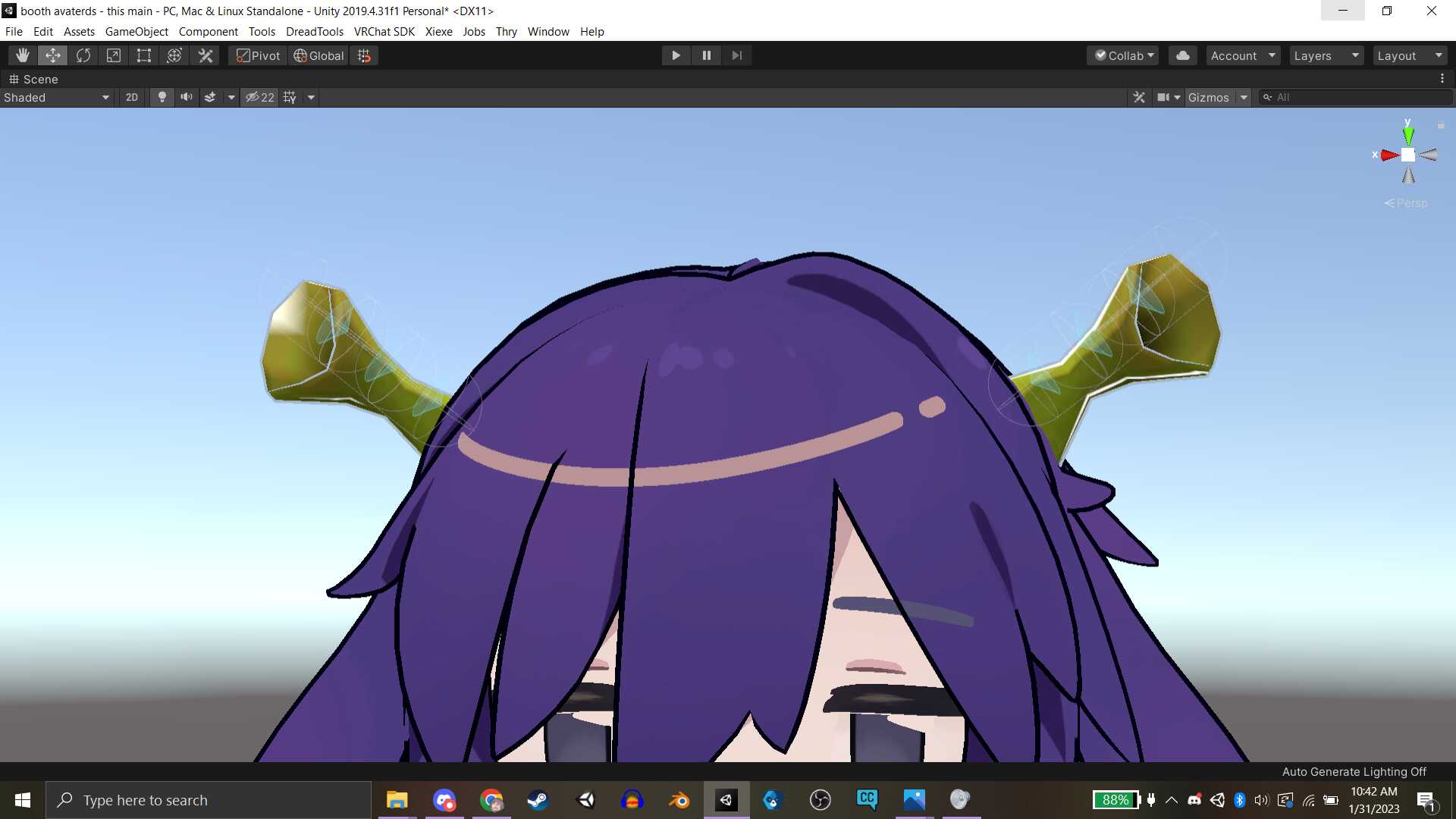
Task: Select the combined Transform tool
Action: 174,55
